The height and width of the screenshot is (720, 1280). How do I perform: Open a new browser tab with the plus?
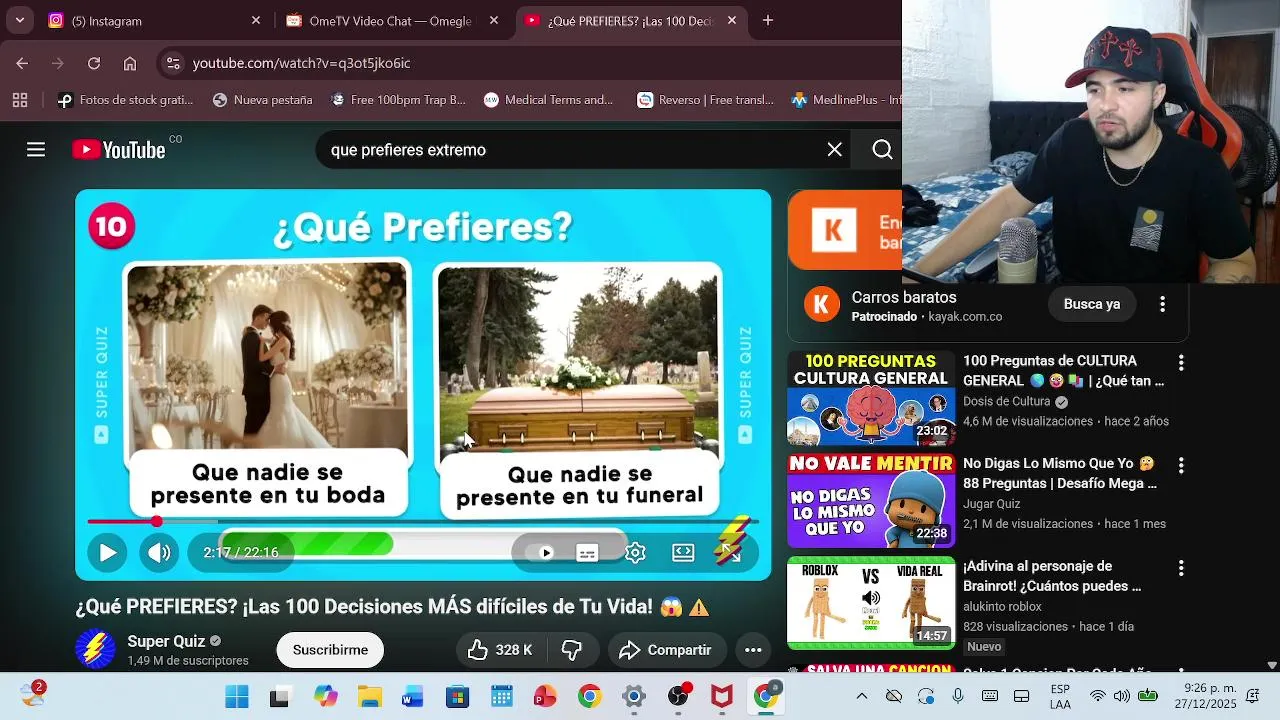(x=768, y=21)
